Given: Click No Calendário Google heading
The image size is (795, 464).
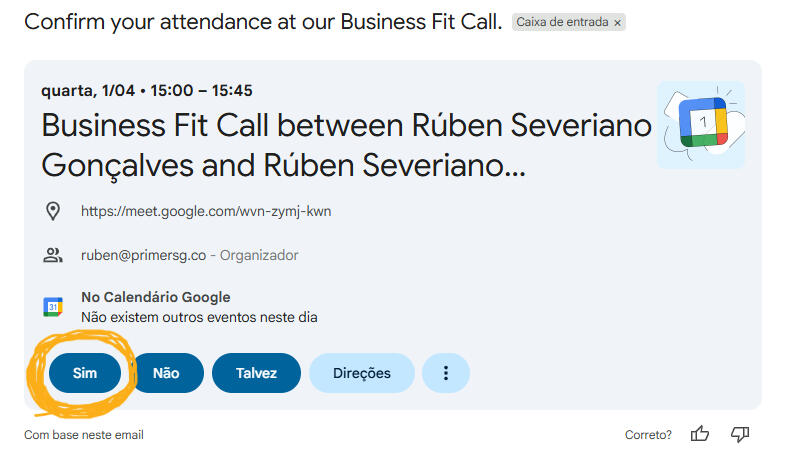Looking at the screenshot, I should coord(155,297).
